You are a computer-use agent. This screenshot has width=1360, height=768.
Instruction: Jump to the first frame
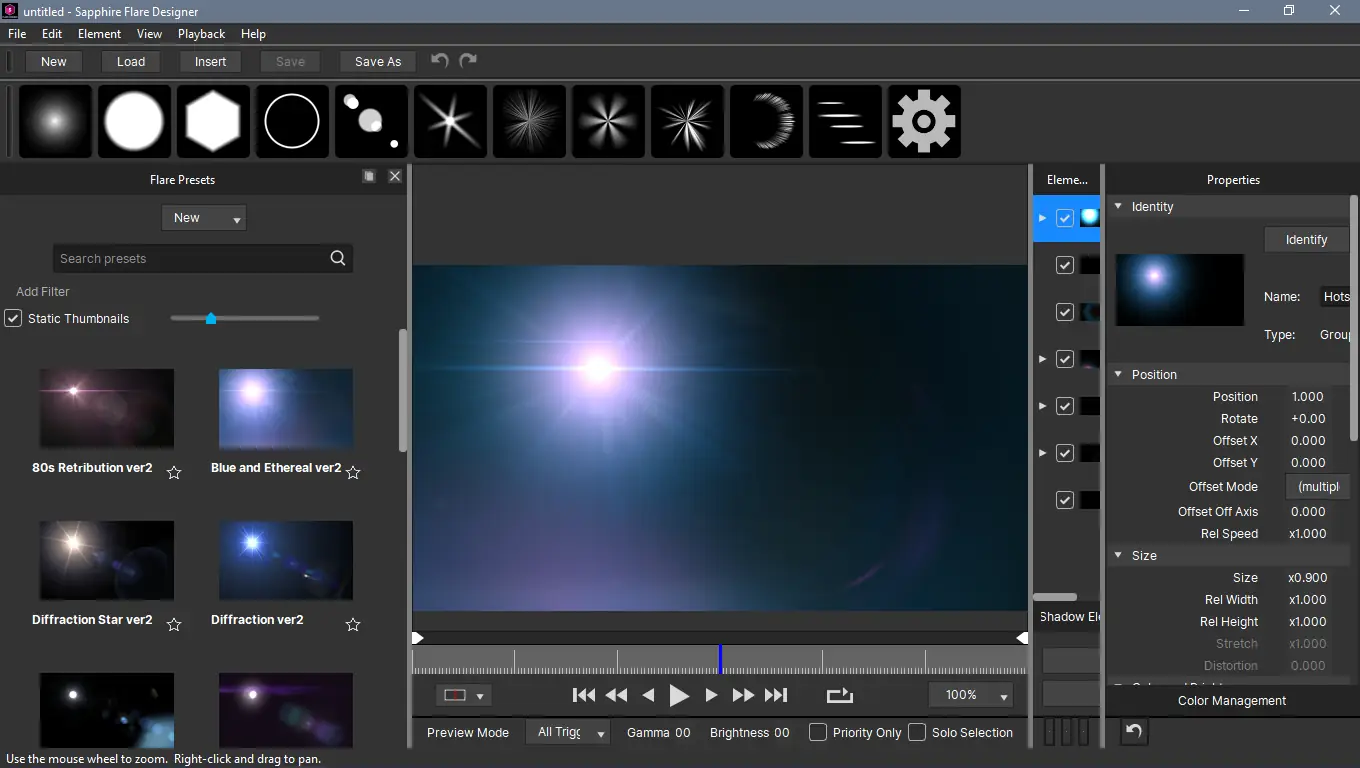(584, 695)
